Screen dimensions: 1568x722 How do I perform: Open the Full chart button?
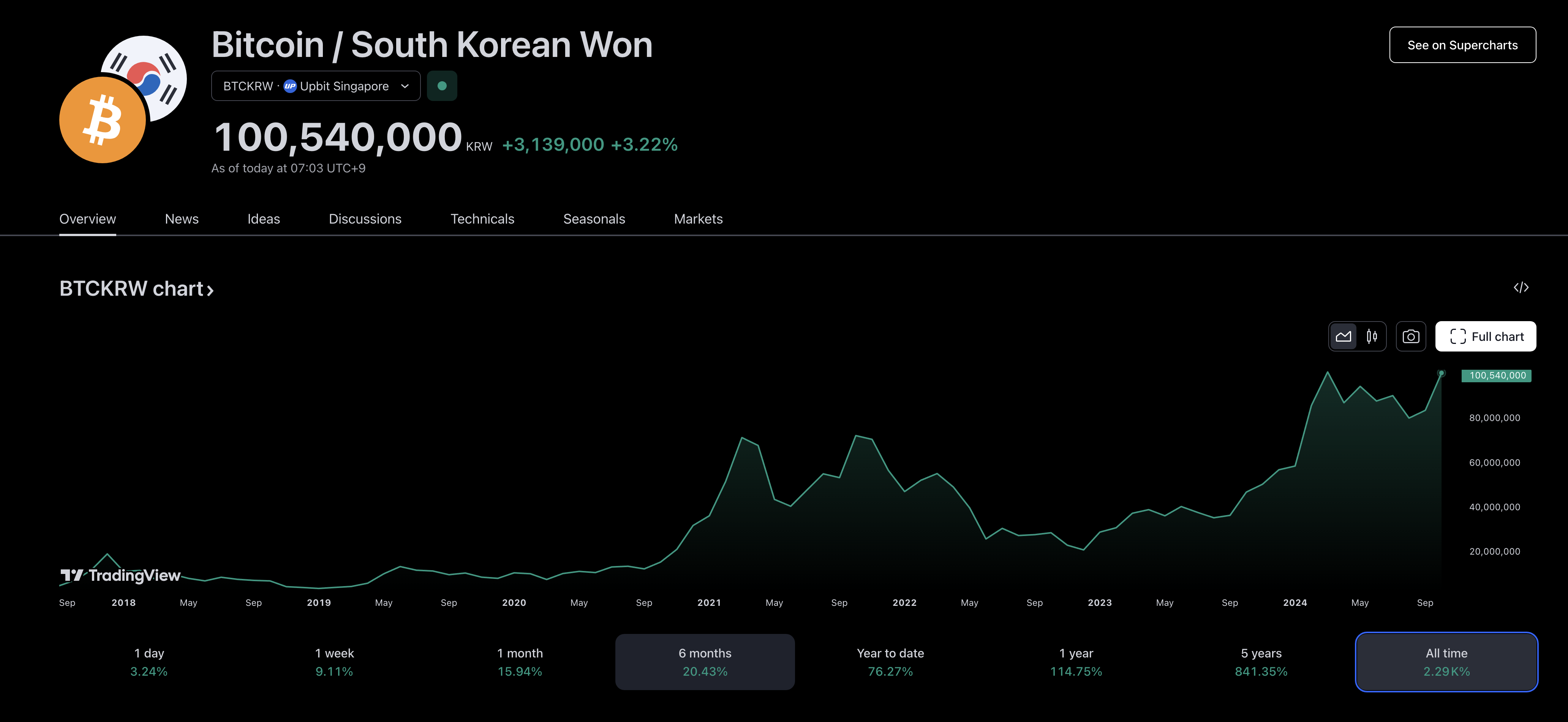click(x=1485, y=336)
